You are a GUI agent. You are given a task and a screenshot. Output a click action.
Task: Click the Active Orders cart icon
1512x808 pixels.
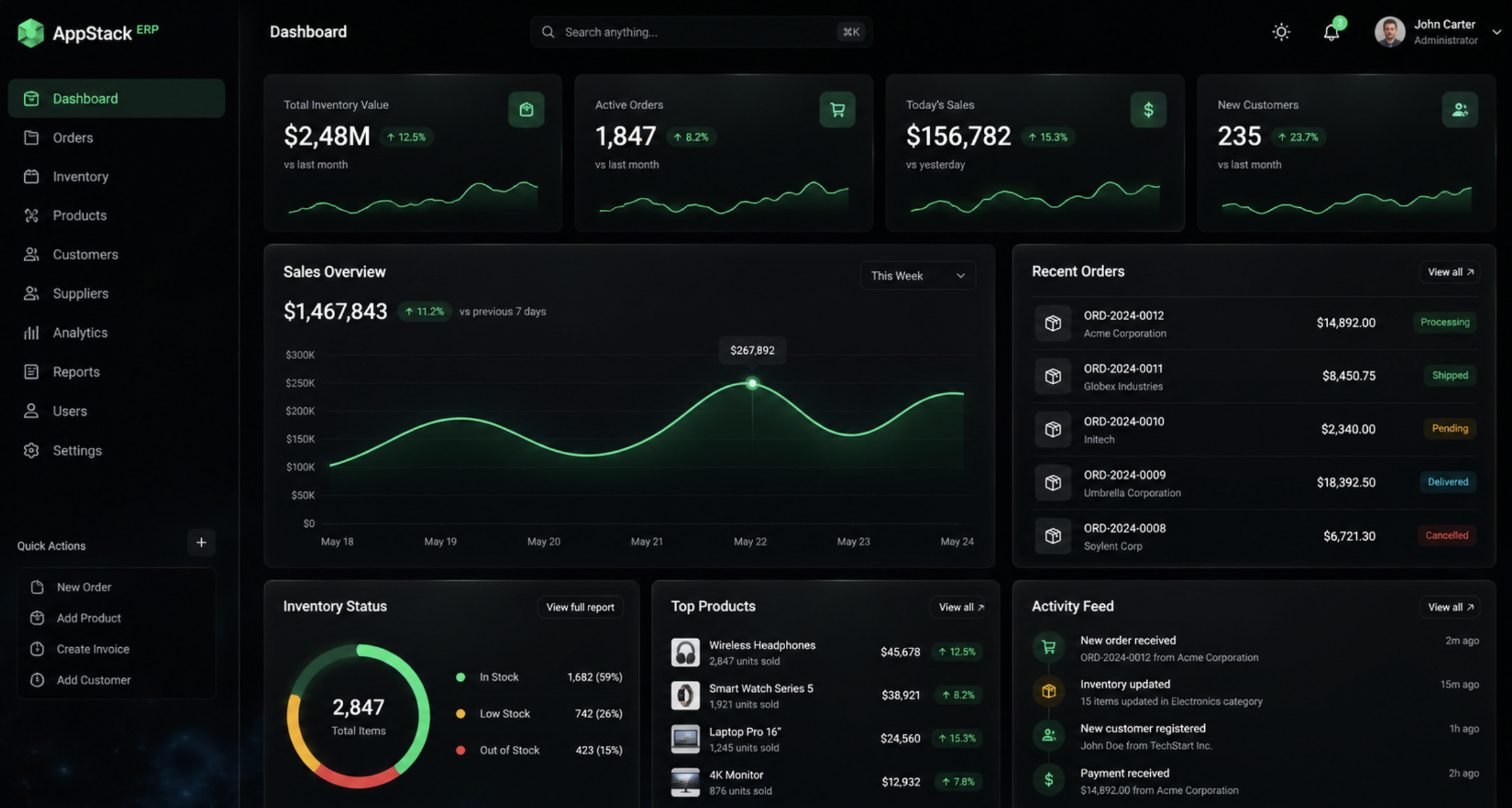click(837, 110)
